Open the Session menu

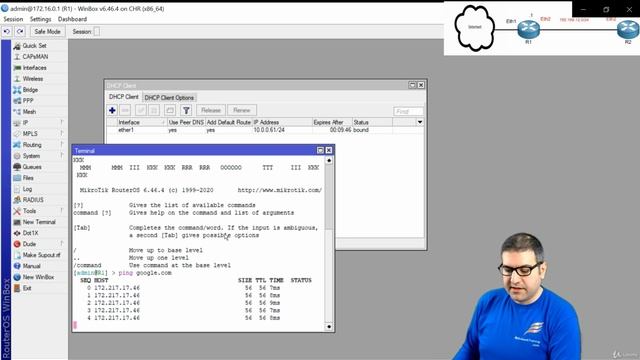coord(13,19)
